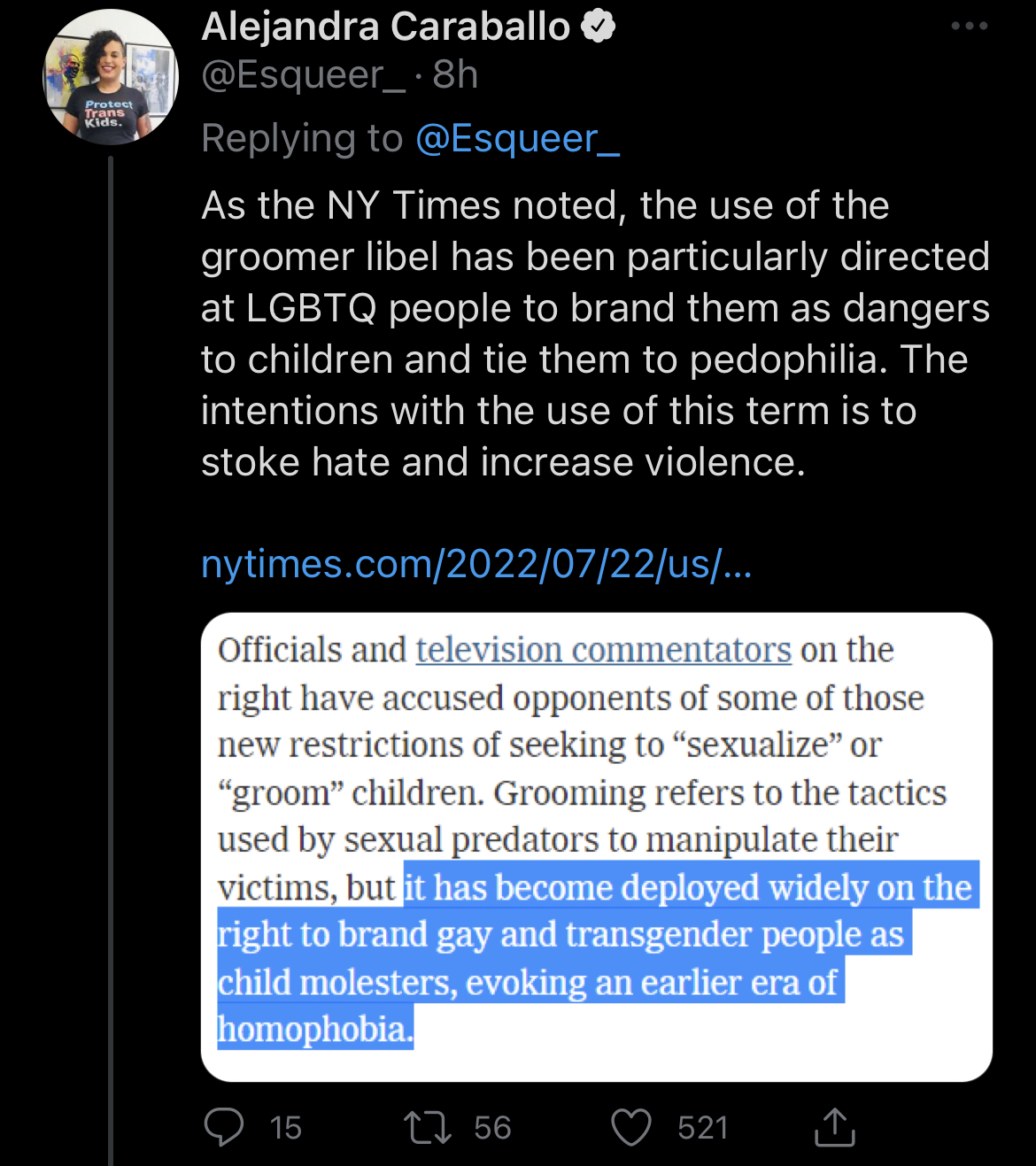
Task: Click the 15 replies count
Action: click(286, 1127)
